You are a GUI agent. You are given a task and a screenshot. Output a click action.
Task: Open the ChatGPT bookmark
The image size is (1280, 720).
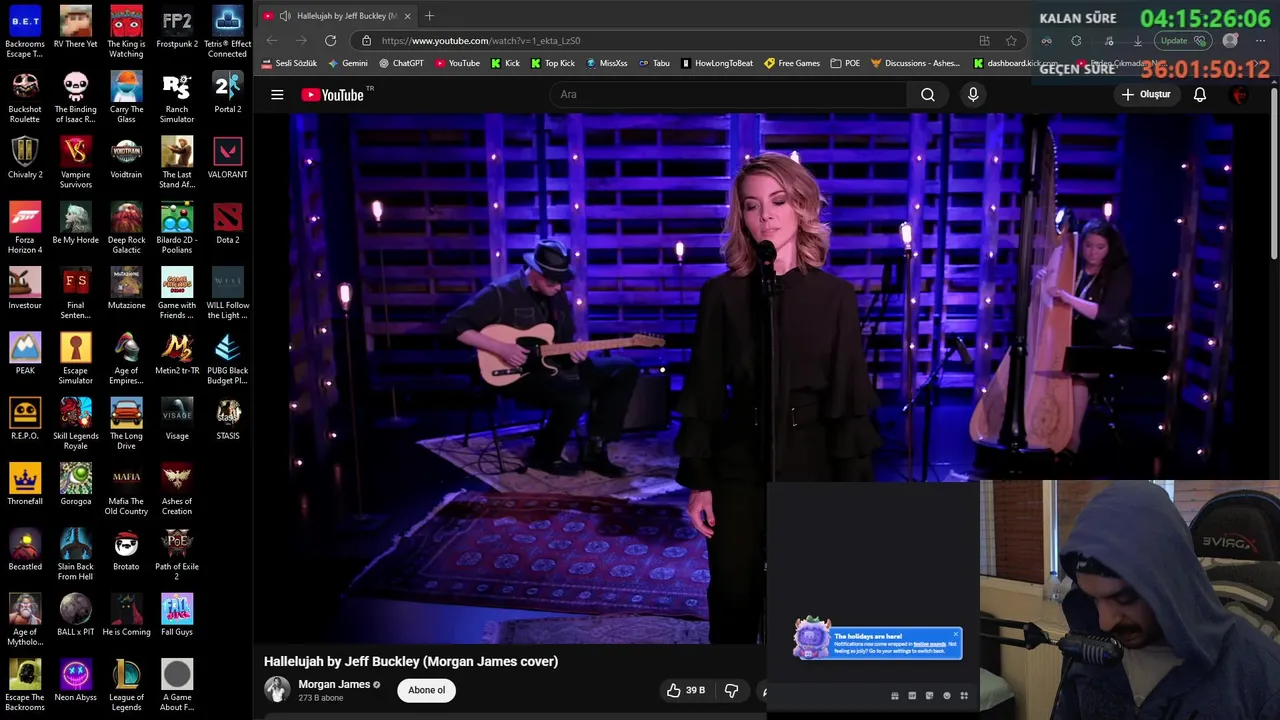click(x=401, y=63)
